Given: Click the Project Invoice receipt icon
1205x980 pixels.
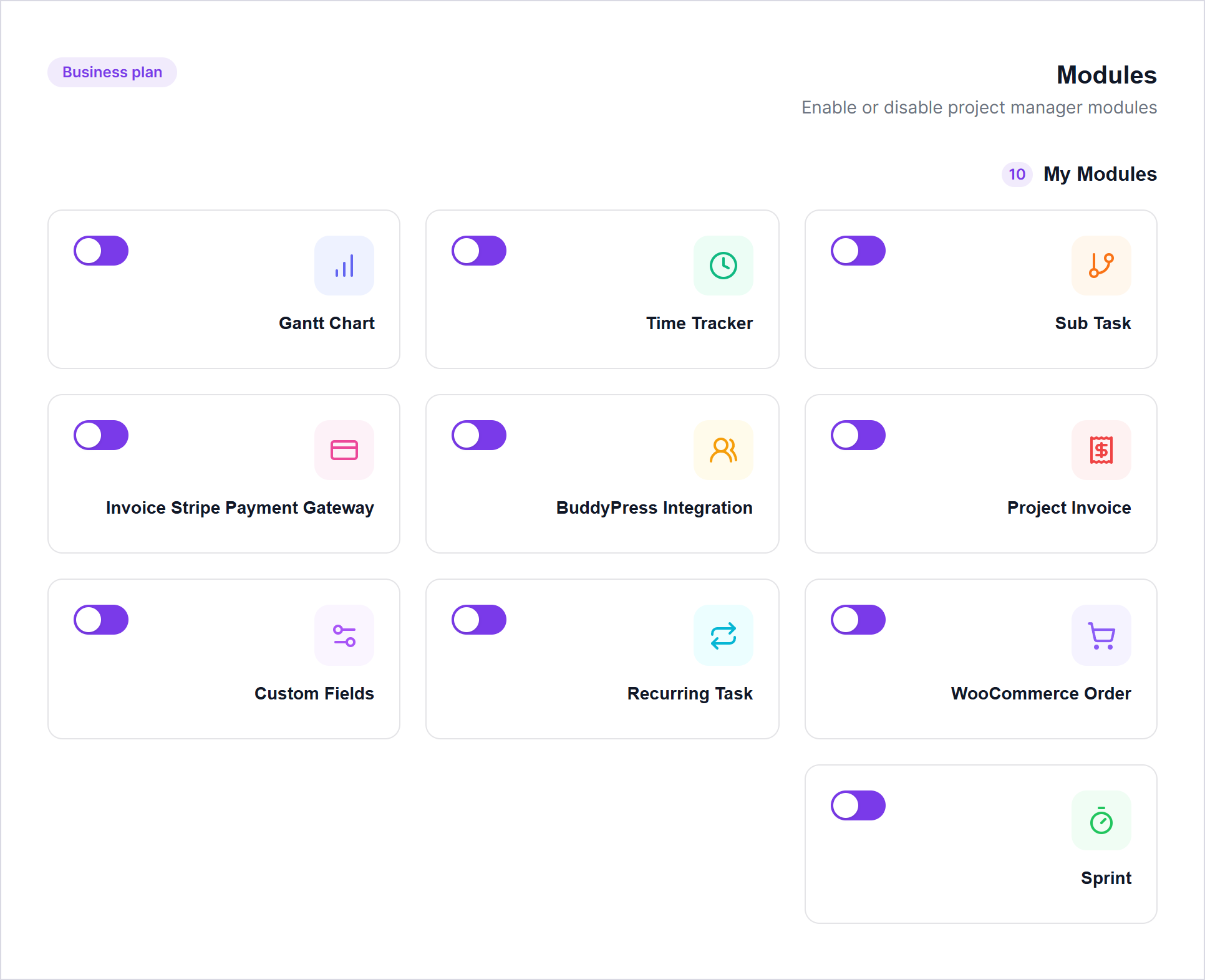Looking at the screenshot, I should pos(1101,450).
